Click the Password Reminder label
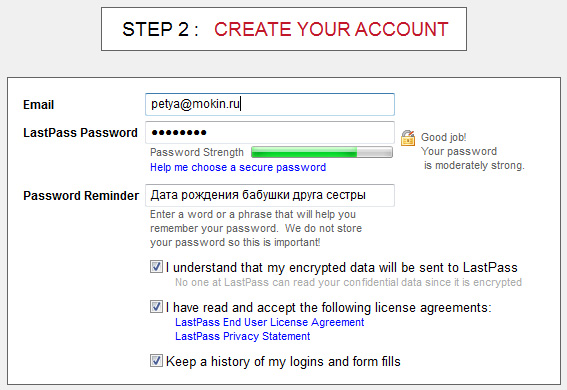Screen dimensions: 567x390 (81, 196)
